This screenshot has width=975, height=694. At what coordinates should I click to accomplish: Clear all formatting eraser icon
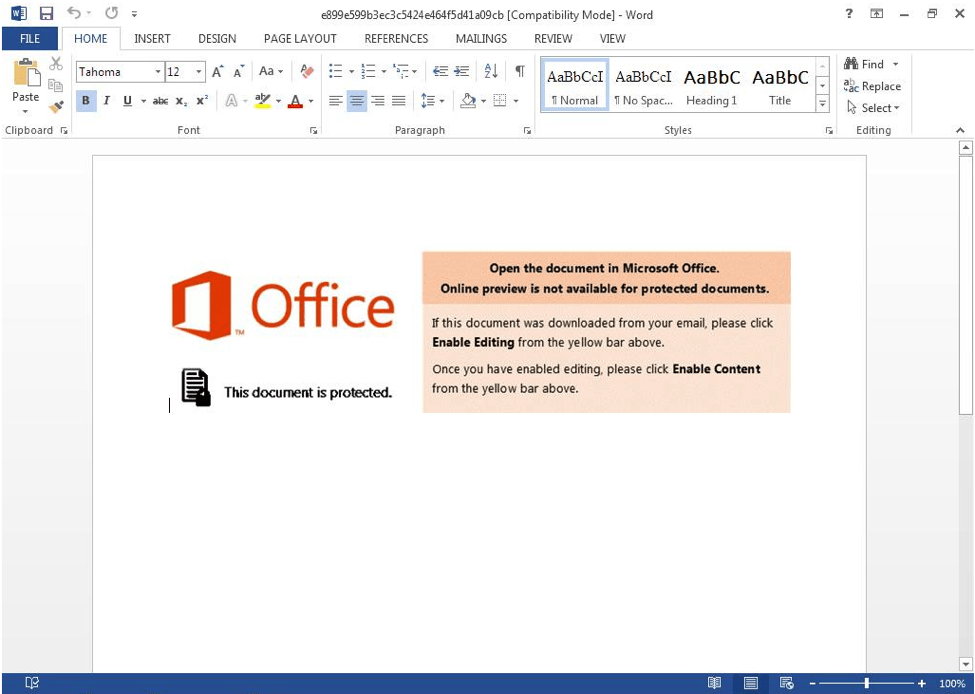click(x=307, y=72)
